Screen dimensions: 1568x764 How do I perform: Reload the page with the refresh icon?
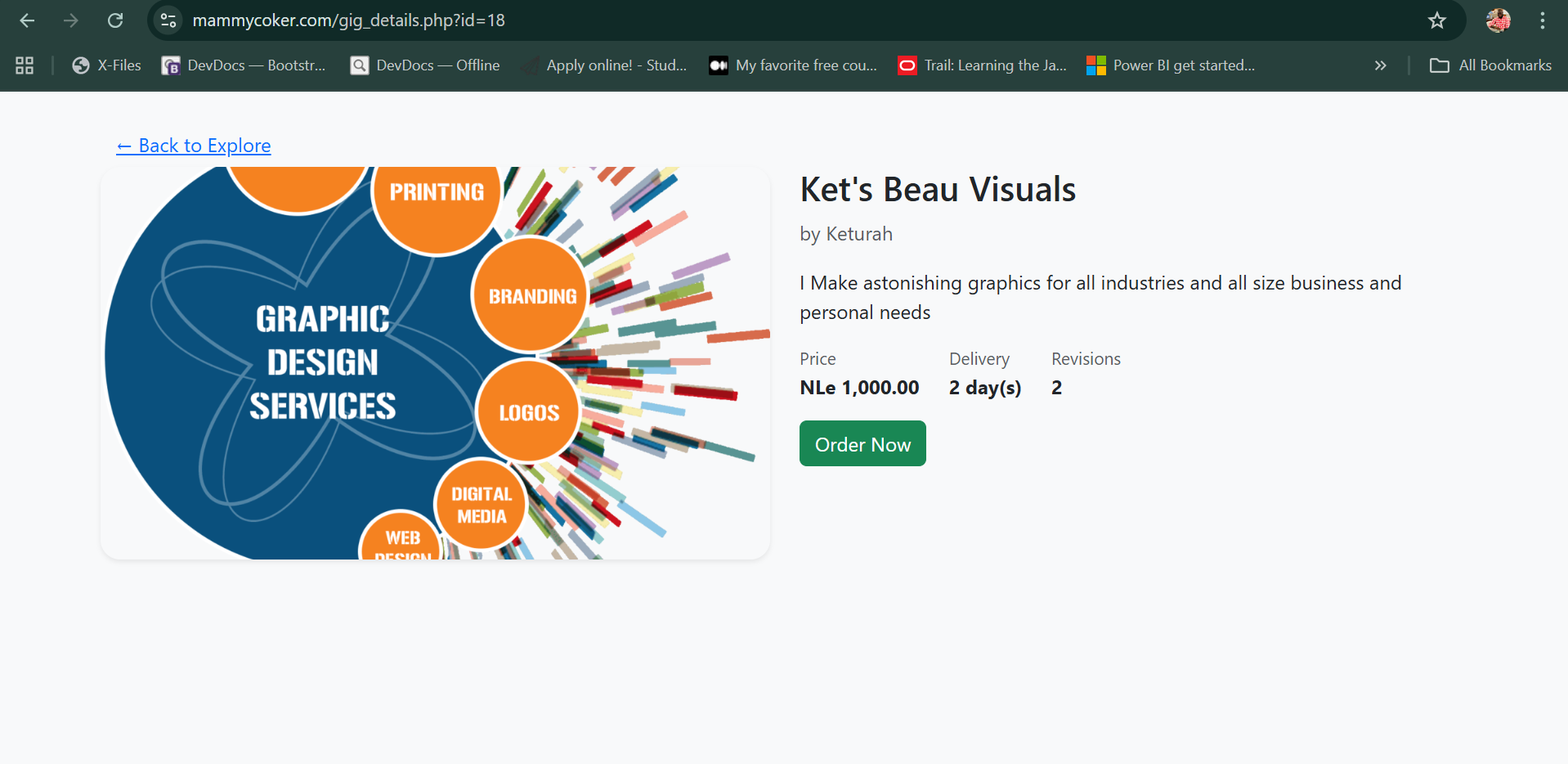coord(115,20)
